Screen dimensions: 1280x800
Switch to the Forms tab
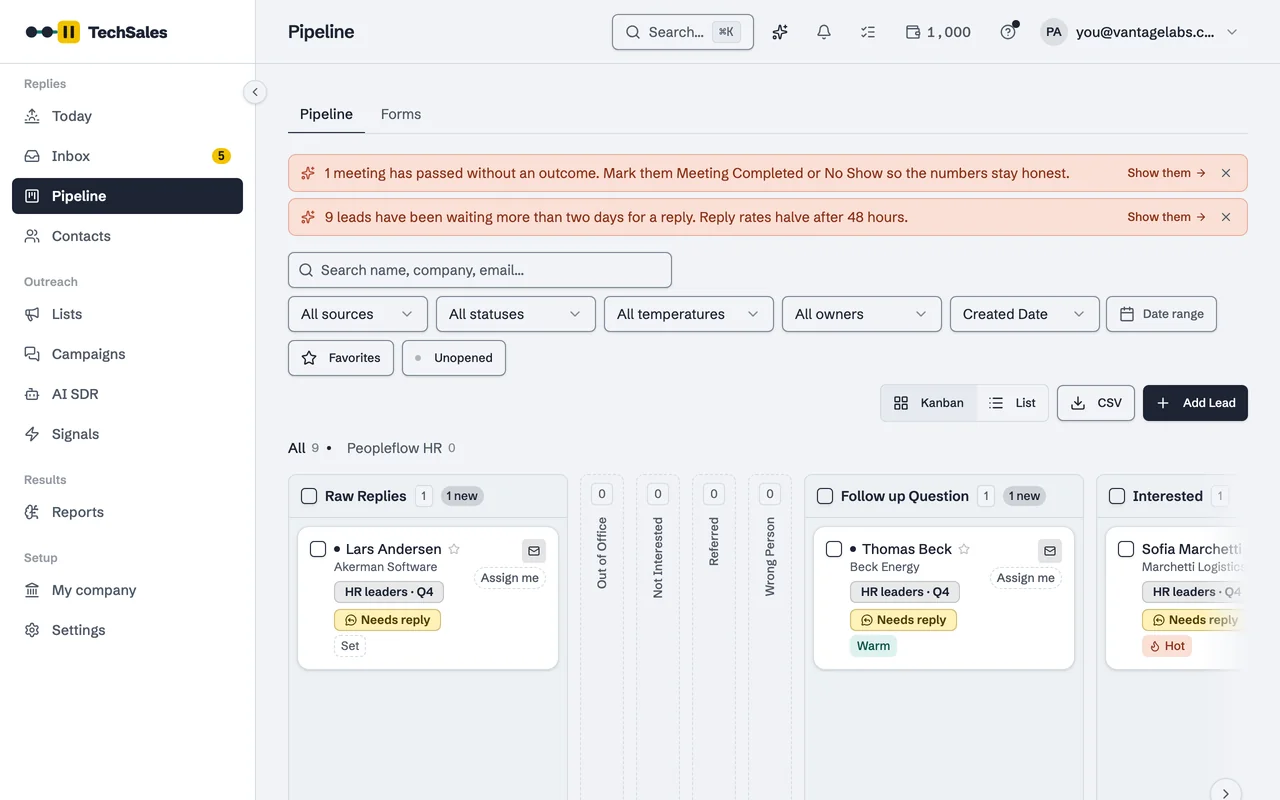401,114
